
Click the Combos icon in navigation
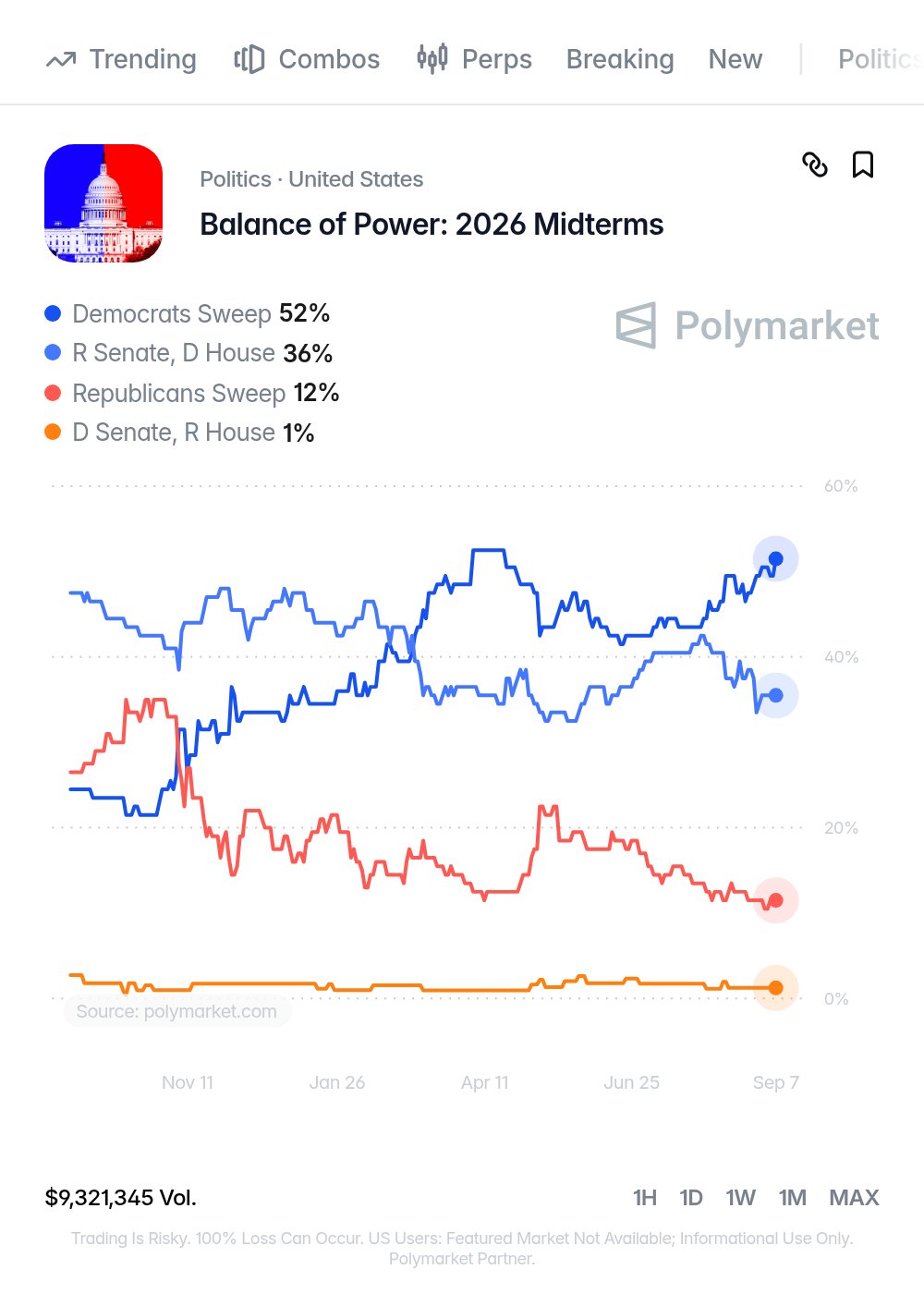coord(249,59)
